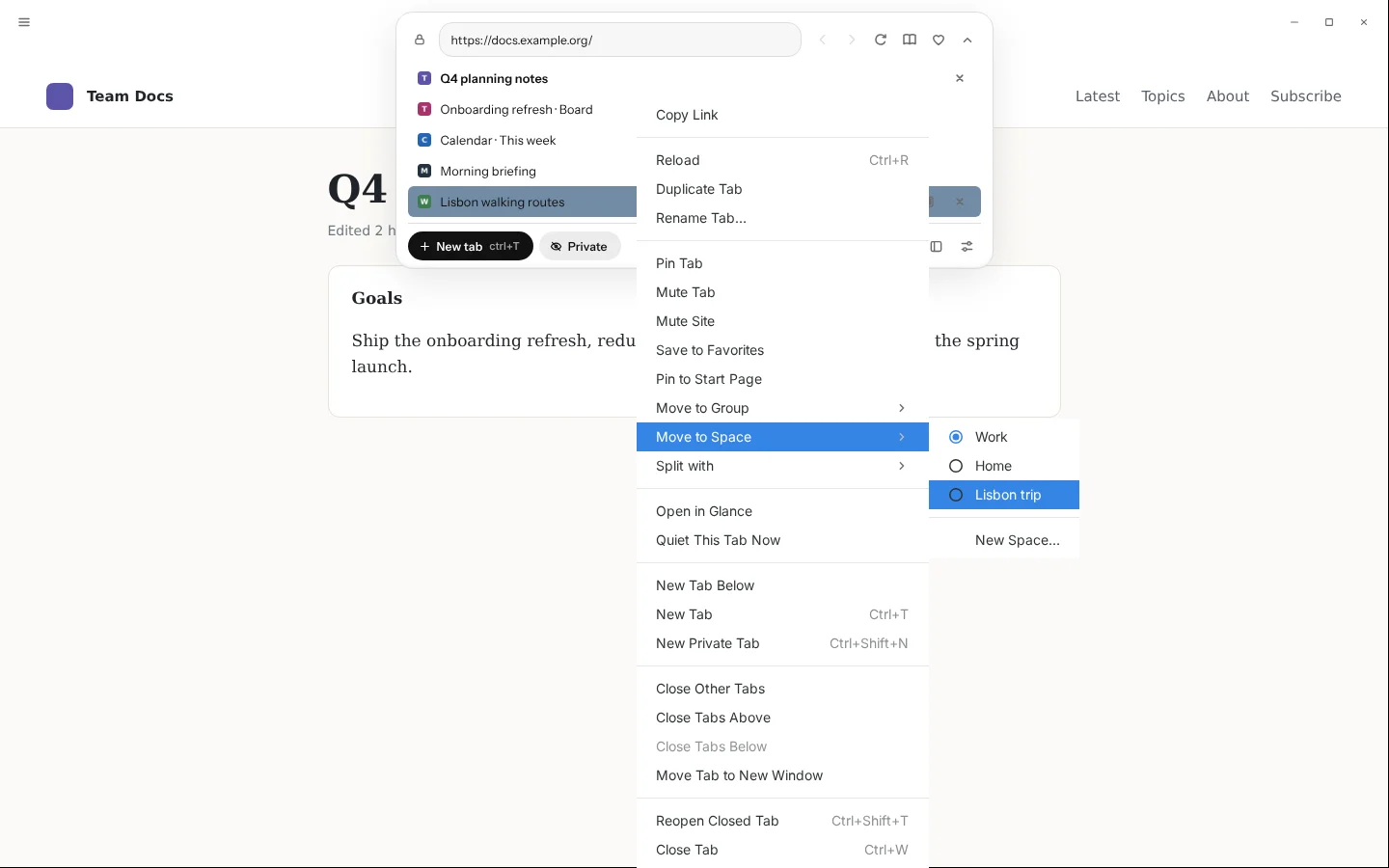This screenshot has height=868, width=1389.
Task: Choose Mute Site menu entry
Action: 782,321
